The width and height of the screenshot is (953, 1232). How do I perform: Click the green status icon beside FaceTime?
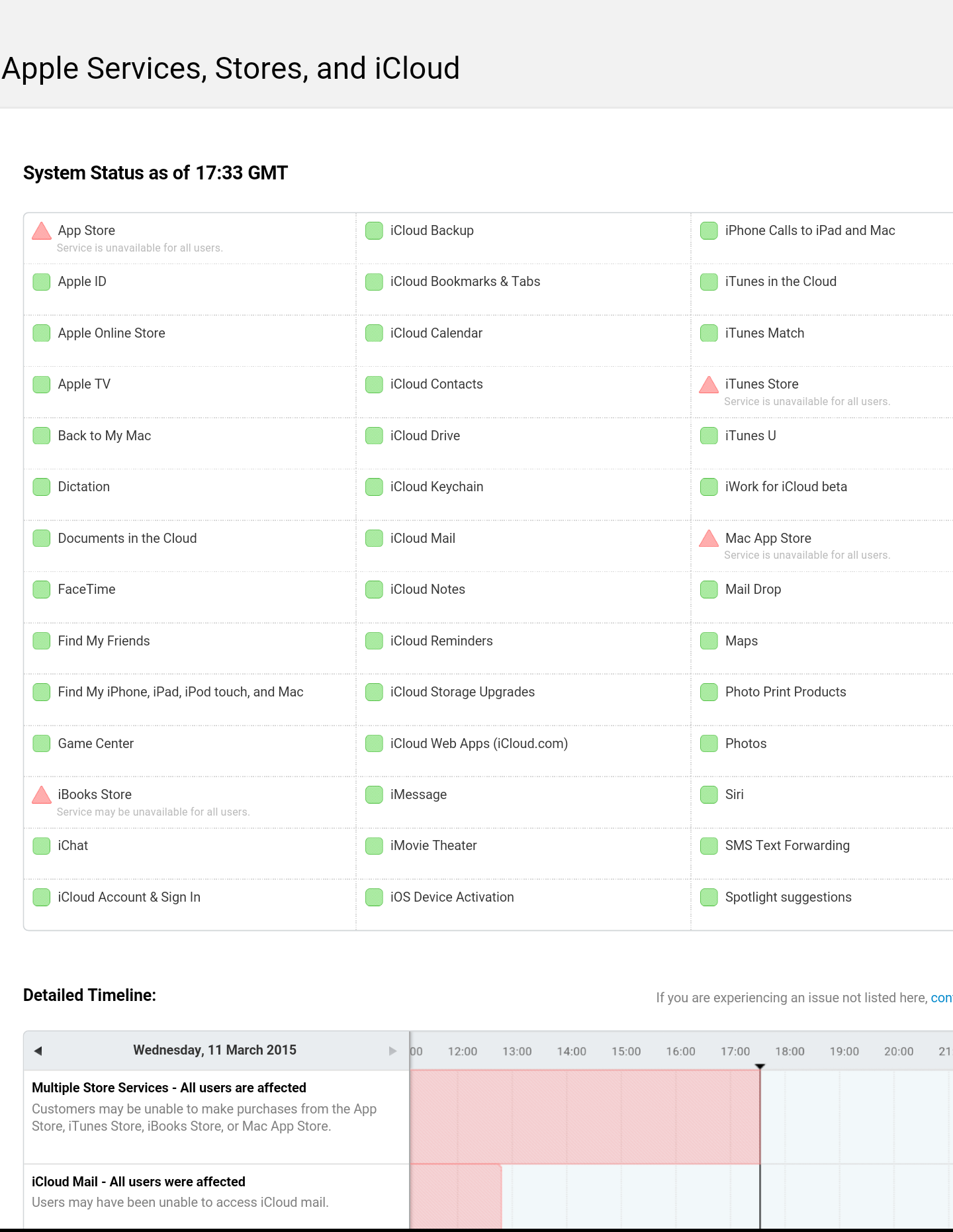coord(42,590)
